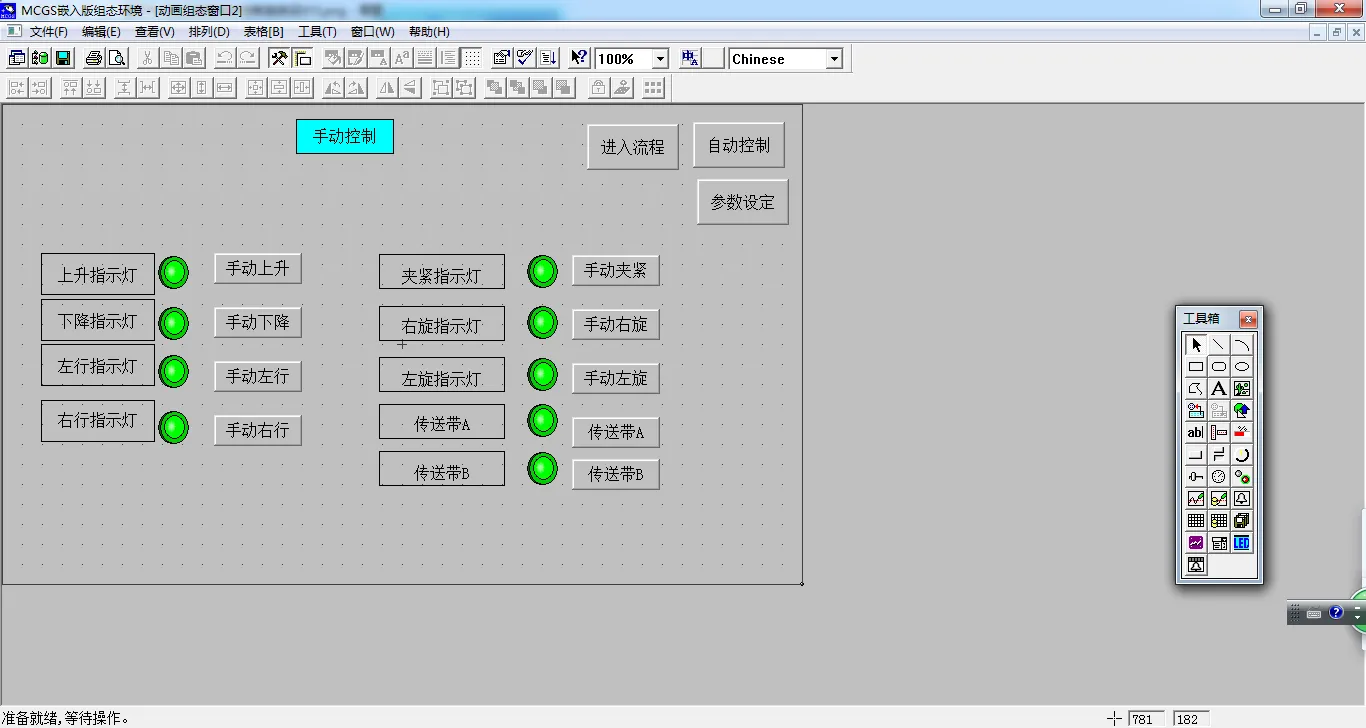Select the Rectangle drawing tool in the toolbox

click(x=1196, y=366)
